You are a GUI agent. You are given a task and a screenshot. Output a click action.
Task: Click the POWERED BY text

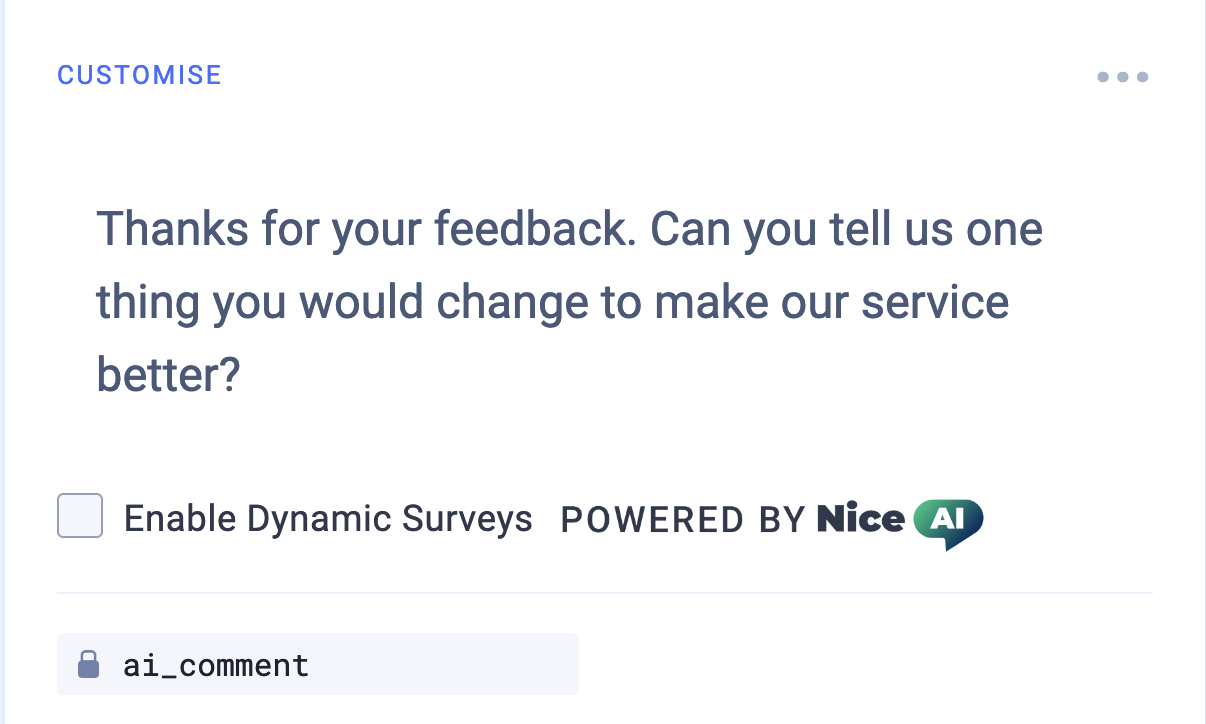(x=683, y=520)
